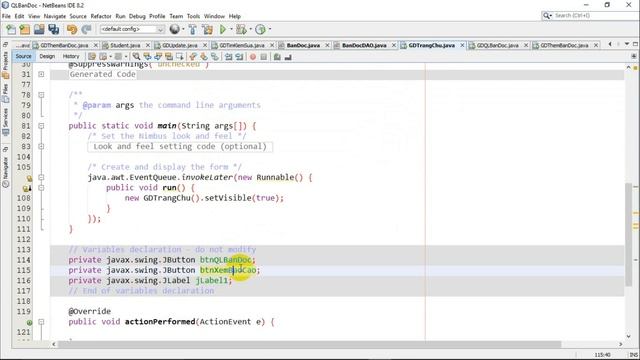
Task: Build the project with the hammer icon
Action: pyautogui.click(x=193, y=29)
